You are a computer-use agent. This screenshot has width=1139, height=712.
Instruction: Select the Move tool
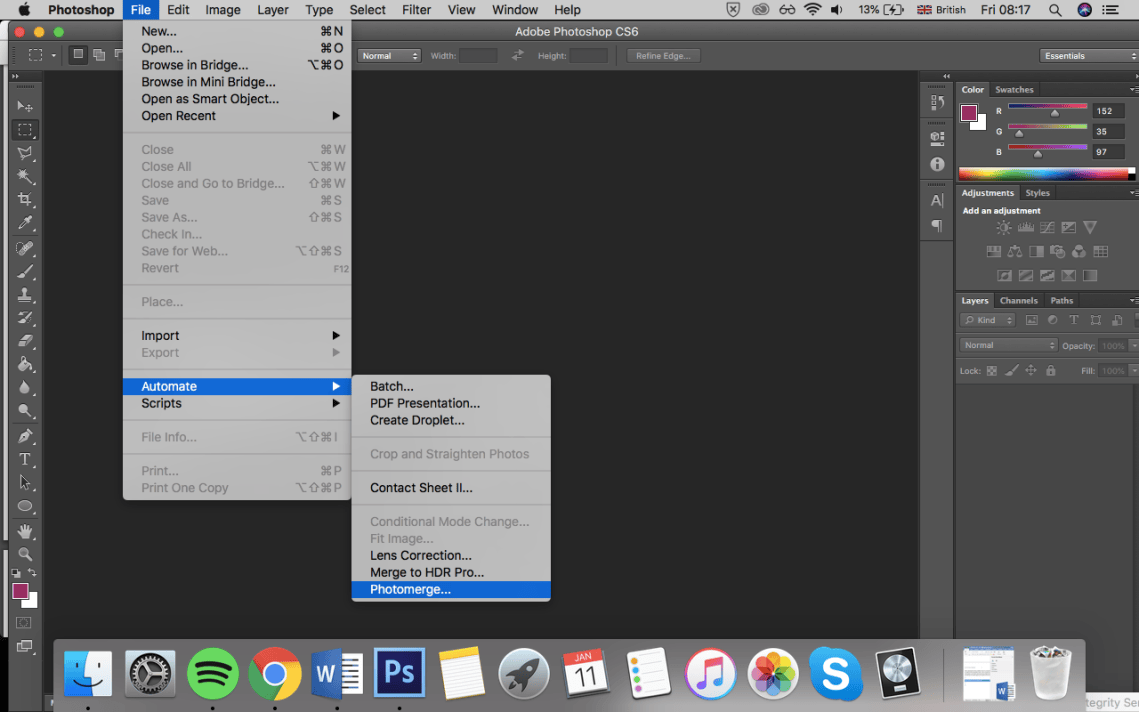pos(25,106)
